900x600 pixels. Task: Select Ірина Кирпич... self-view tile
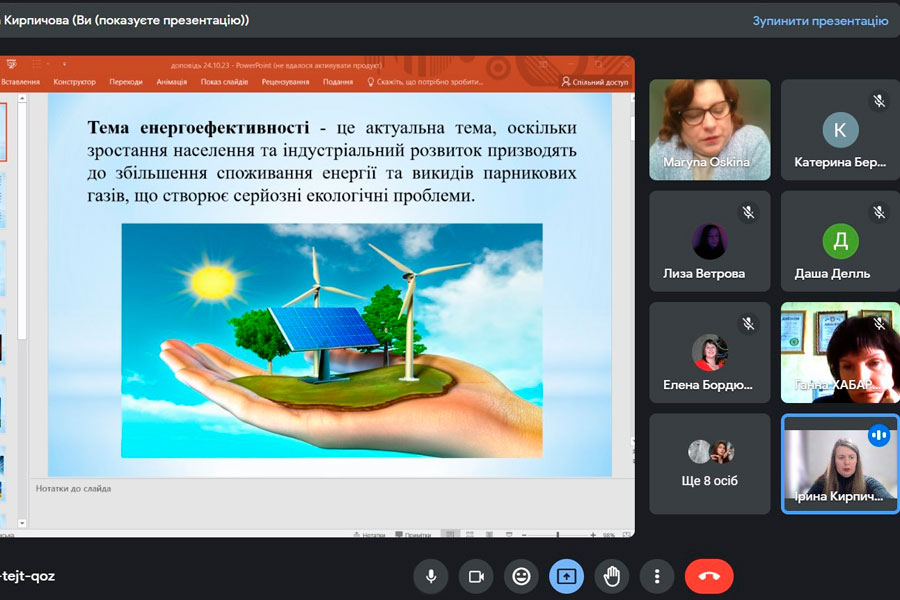point(840,464)
